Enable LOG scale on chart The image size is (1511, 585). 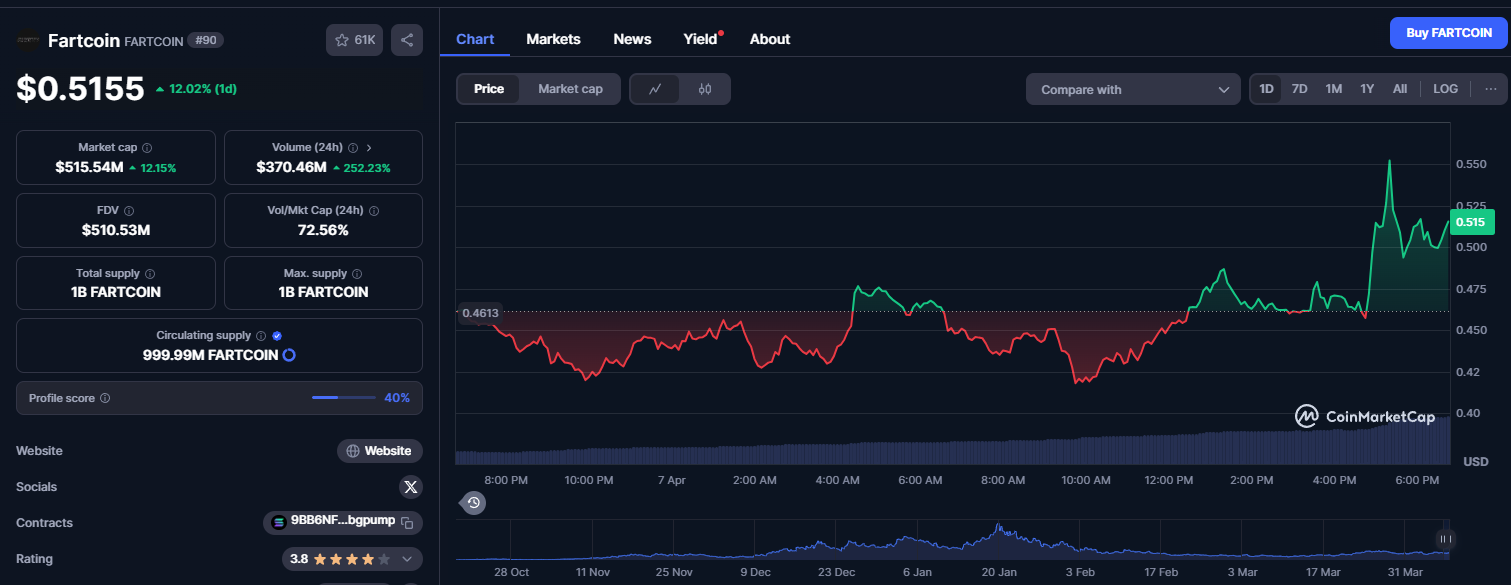(x=1445, y=89)
